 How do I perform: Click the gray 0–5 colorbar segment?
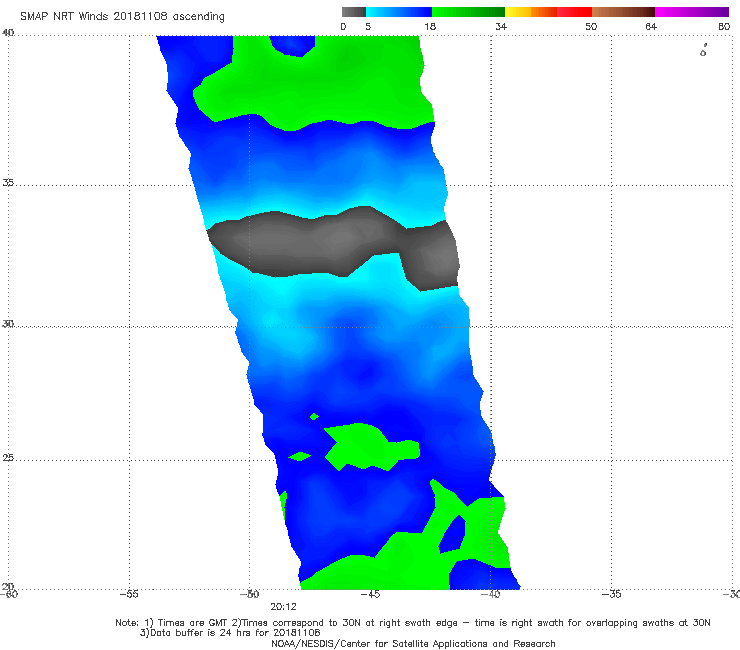click(x=354, y=12)
